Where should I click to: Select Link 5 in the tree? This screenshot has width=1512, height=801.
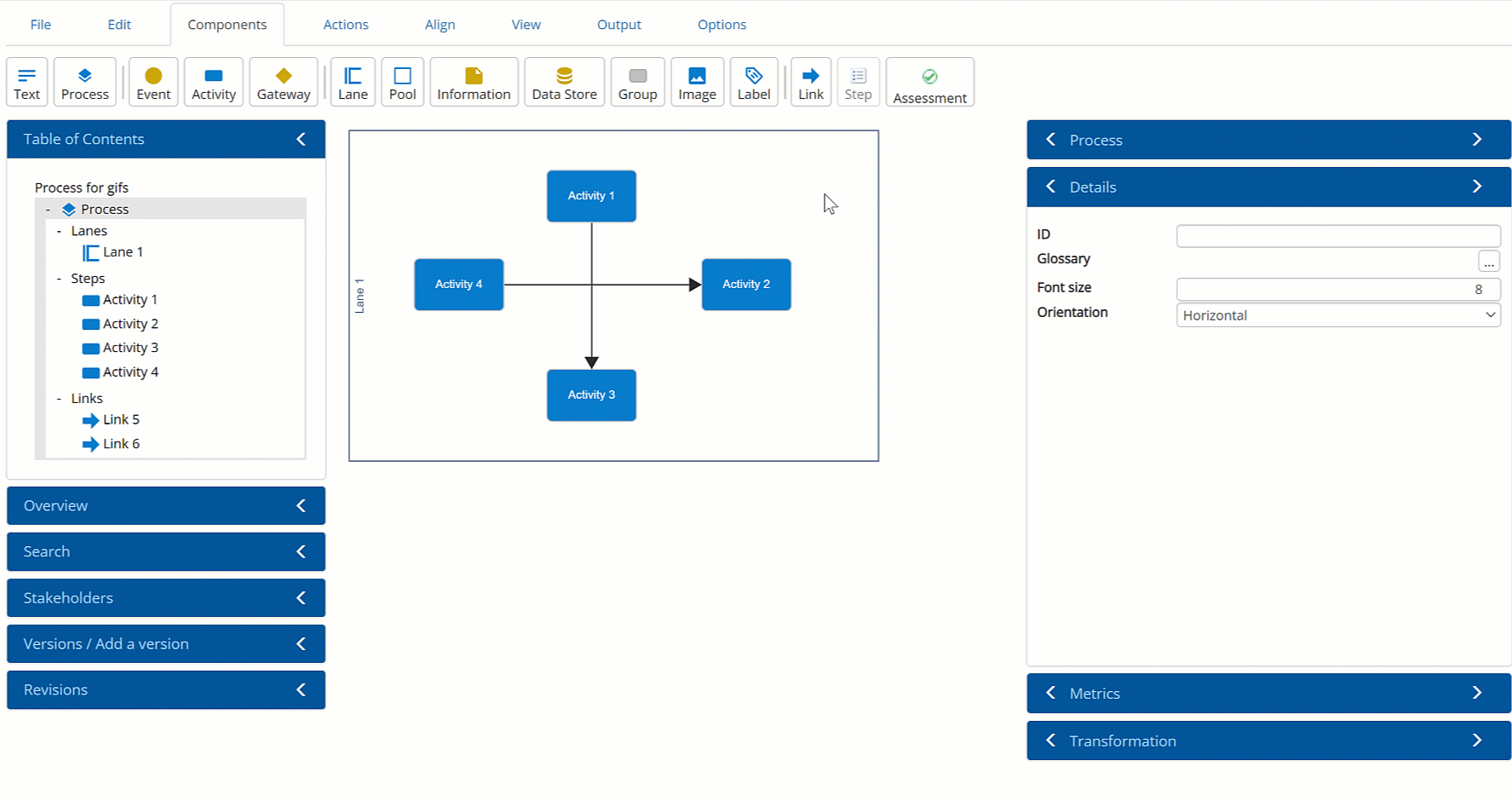point(120,420)
